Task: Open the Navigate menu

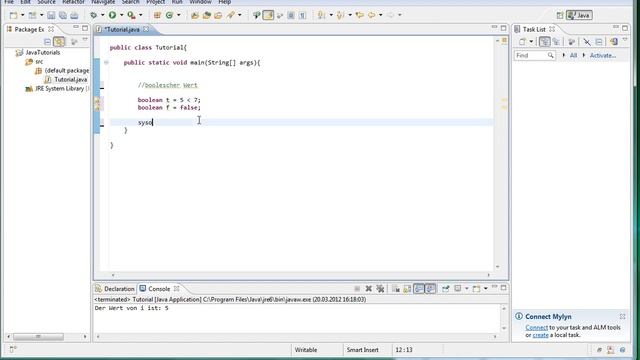Action: click(x=103, y=2)
